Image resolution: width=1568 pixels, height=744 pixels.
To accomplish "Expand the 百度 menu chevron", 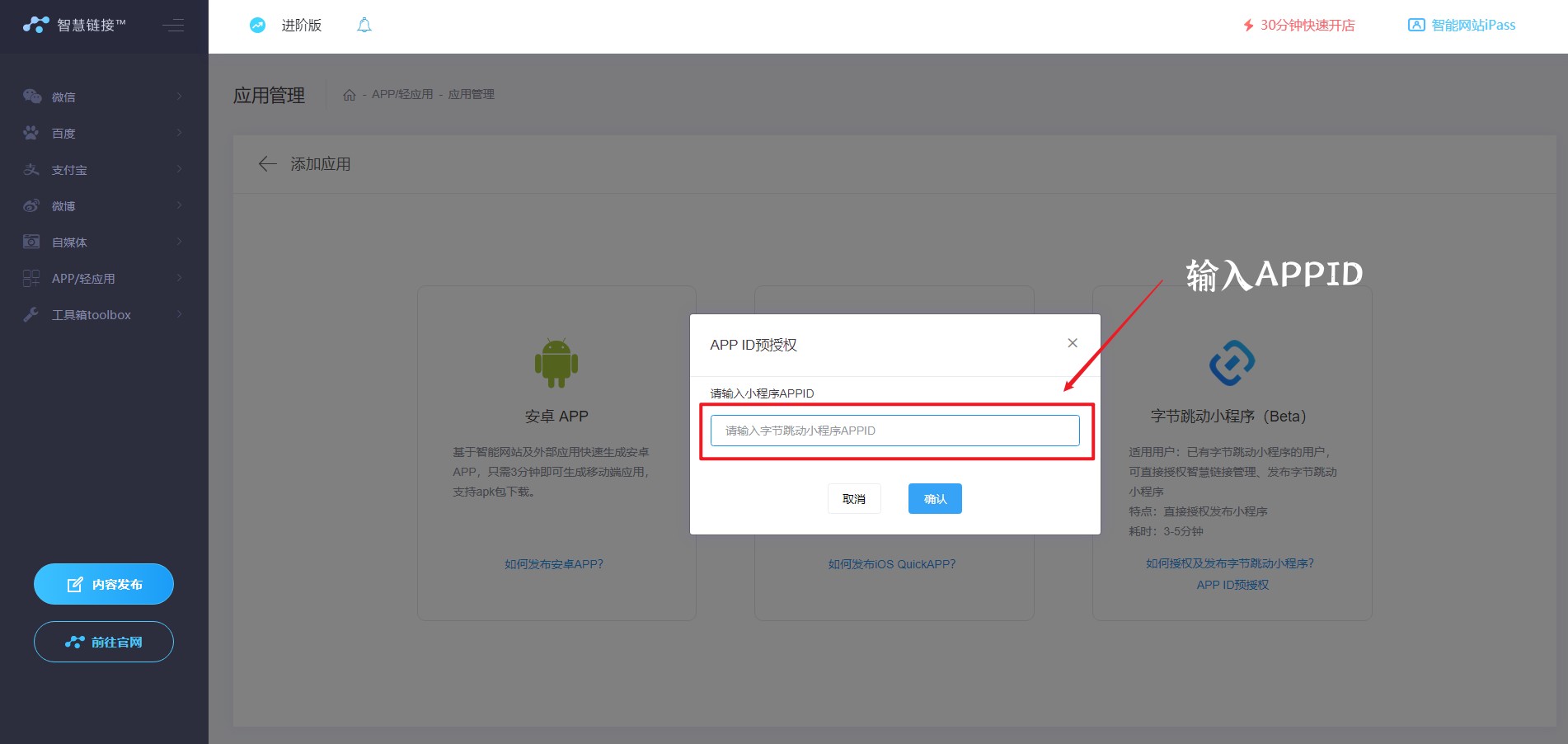I will coord(179,133).
